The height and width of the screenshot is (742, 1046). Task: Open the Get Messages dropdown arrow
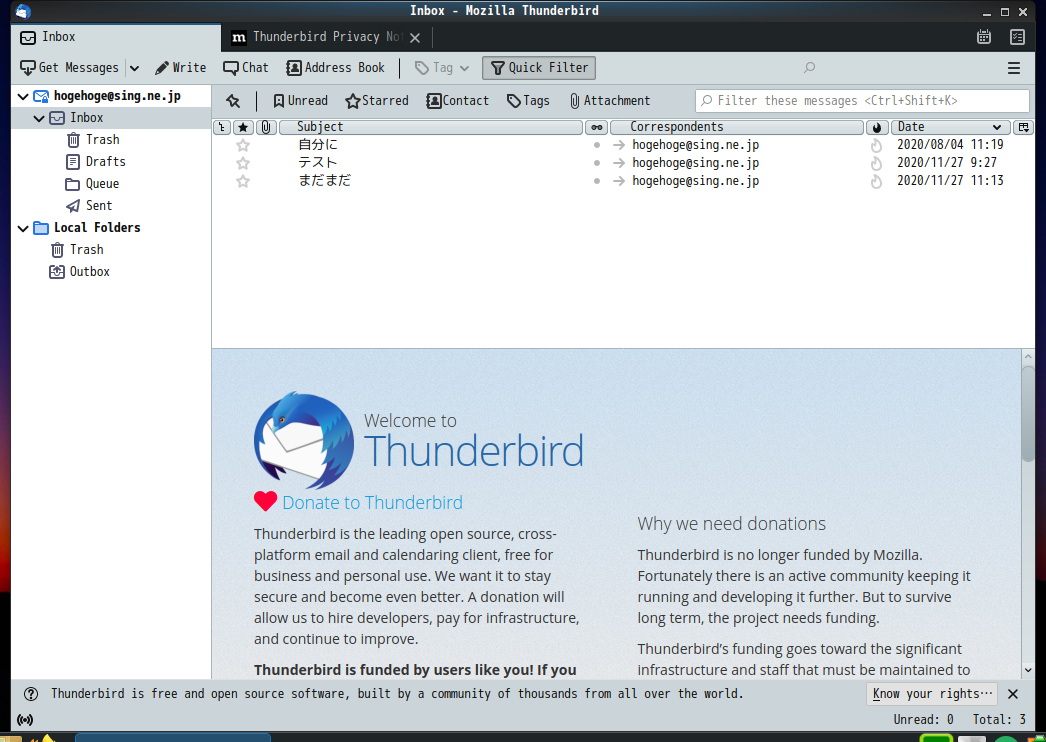[134, 68]
